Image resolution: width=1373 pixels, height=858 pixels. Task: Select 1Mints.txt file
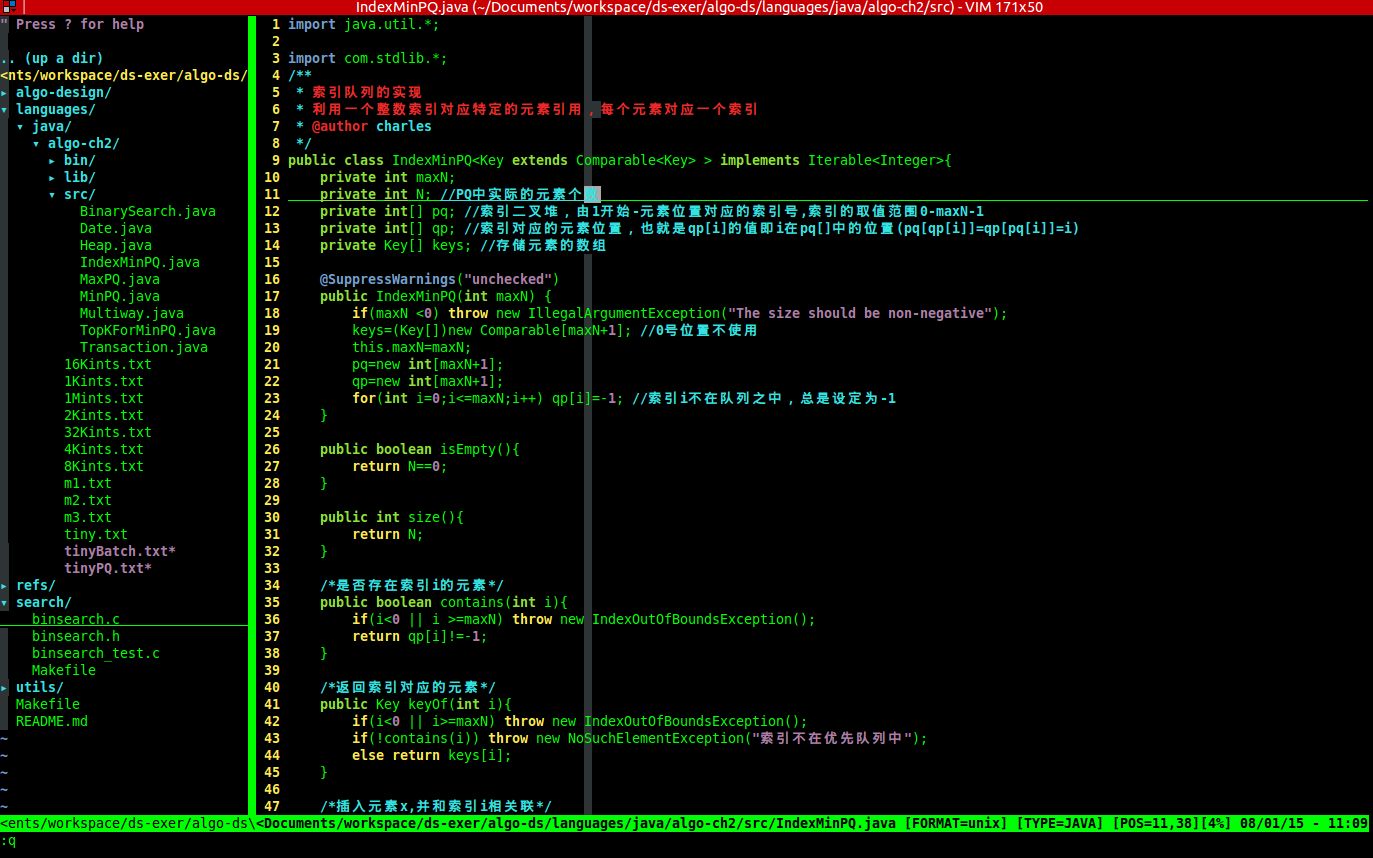(103, 399)
